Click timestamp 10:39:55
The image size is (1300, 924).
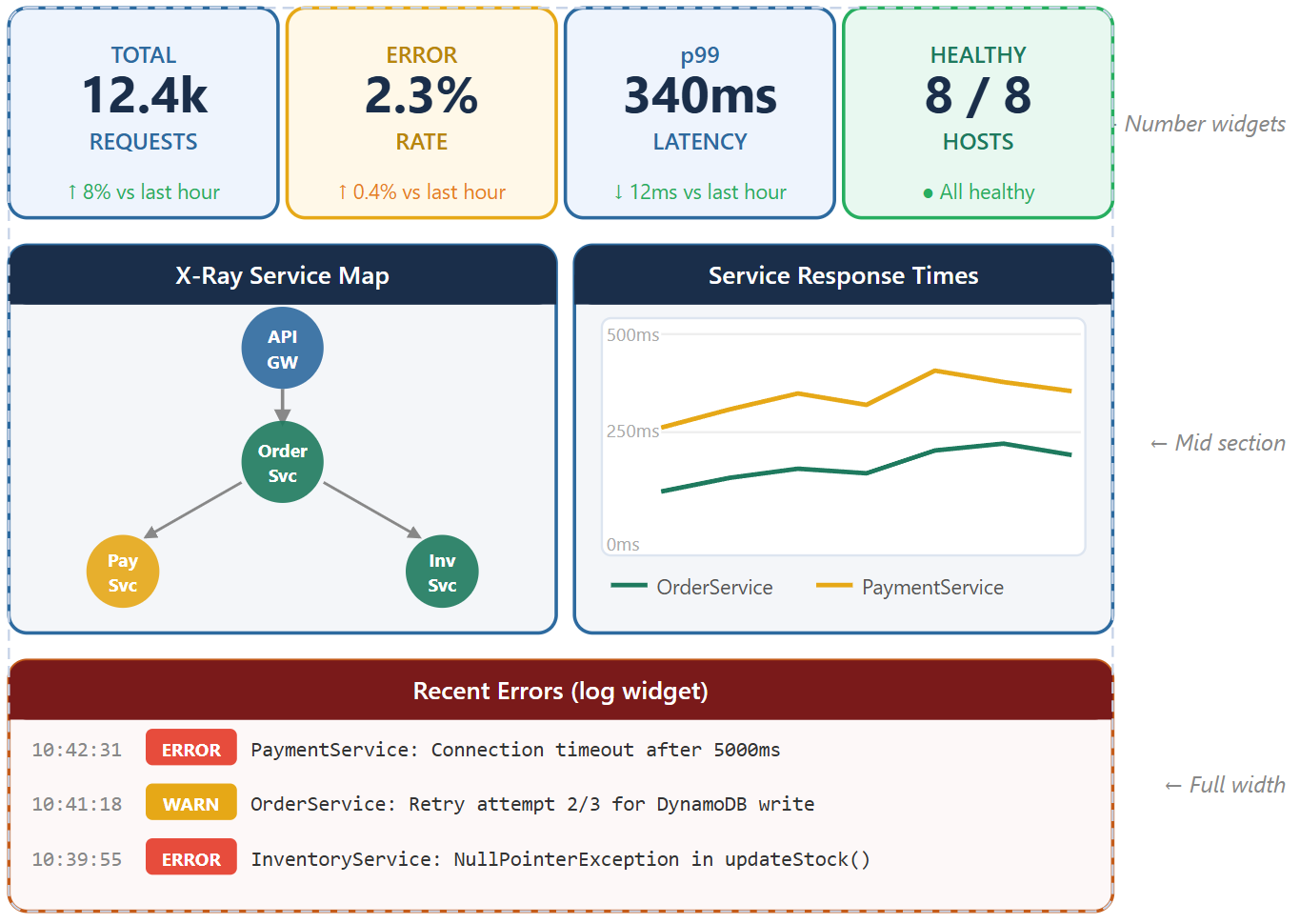coord(77,859)
